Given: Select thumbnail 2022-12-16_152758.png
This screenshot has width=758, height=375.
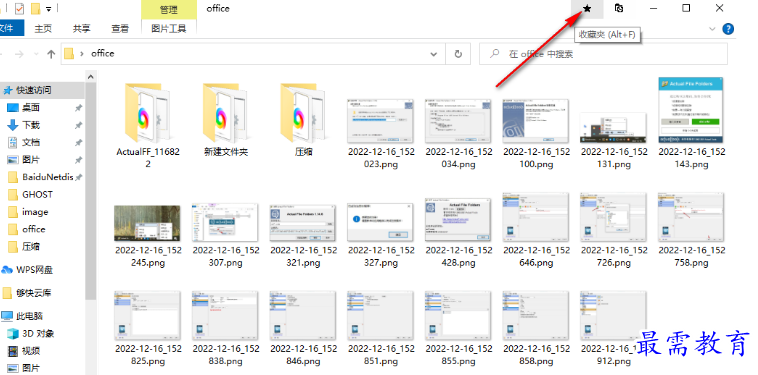Looking at the screenshot, I should pos(692,230).
